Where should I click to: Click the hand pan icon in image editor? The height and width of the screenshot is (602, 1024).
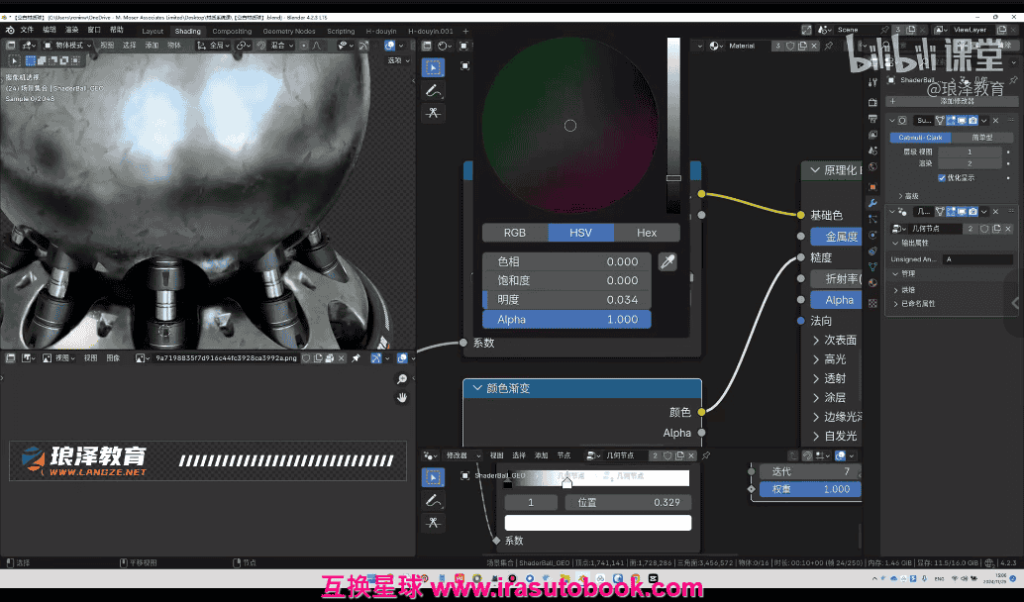(x=402, y=397)
